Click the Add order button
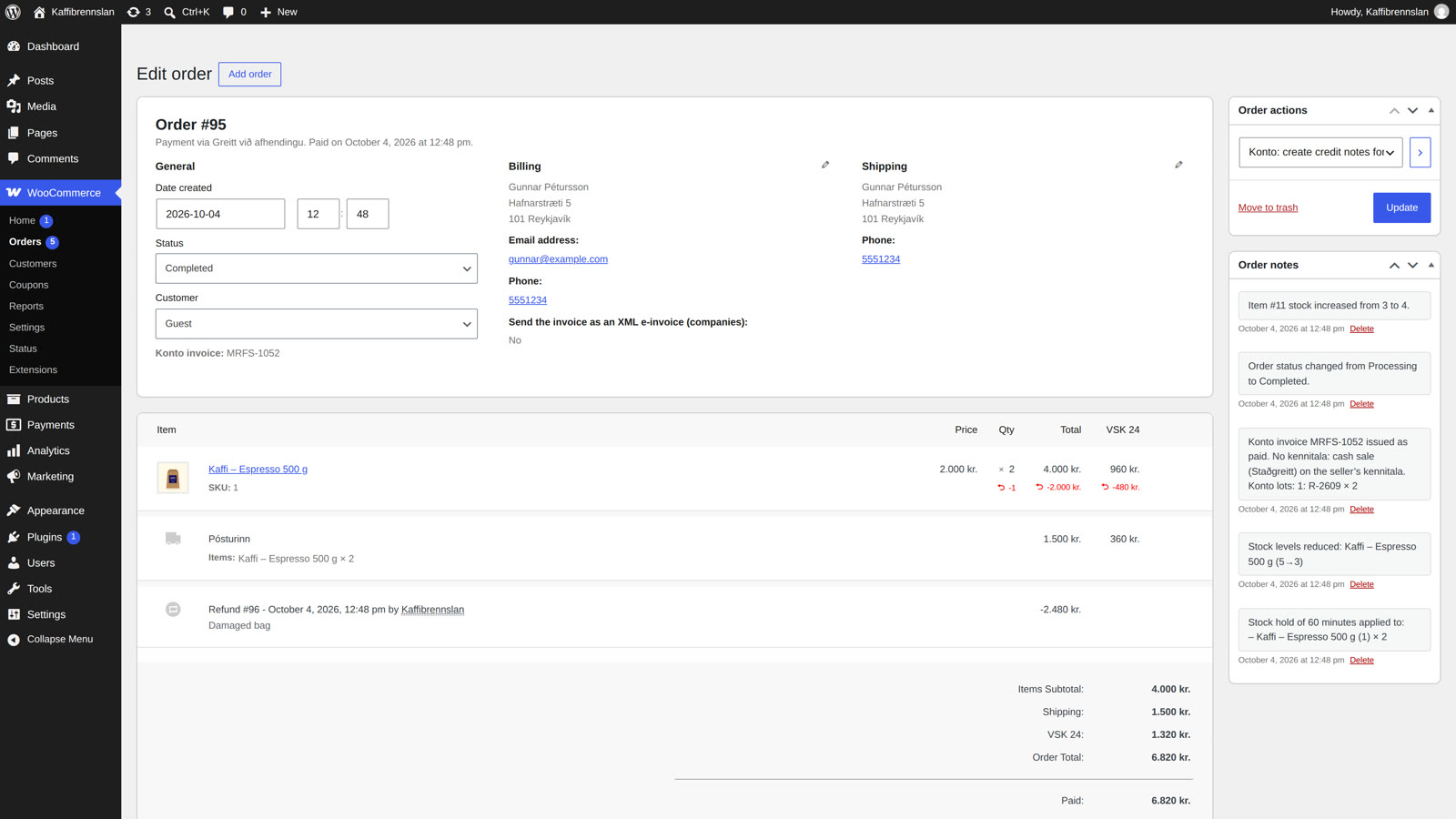The width and height of the screenshot is (1456, 819). point(249,74)
